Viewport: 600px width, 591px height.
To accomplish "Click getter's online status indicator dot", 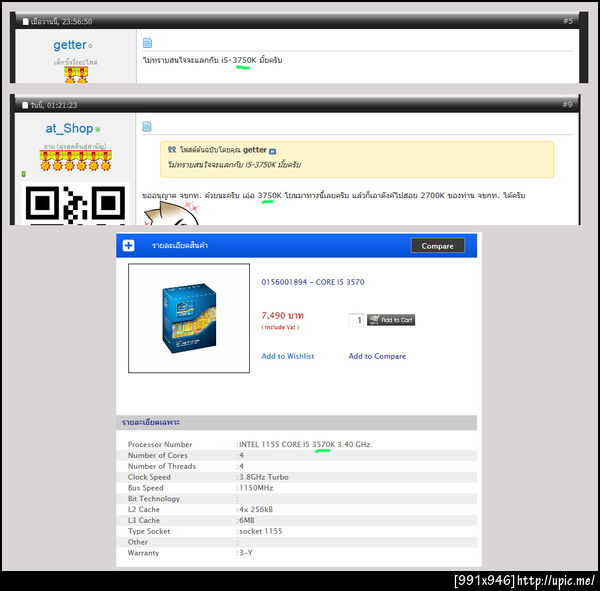I will click(90, 46).
